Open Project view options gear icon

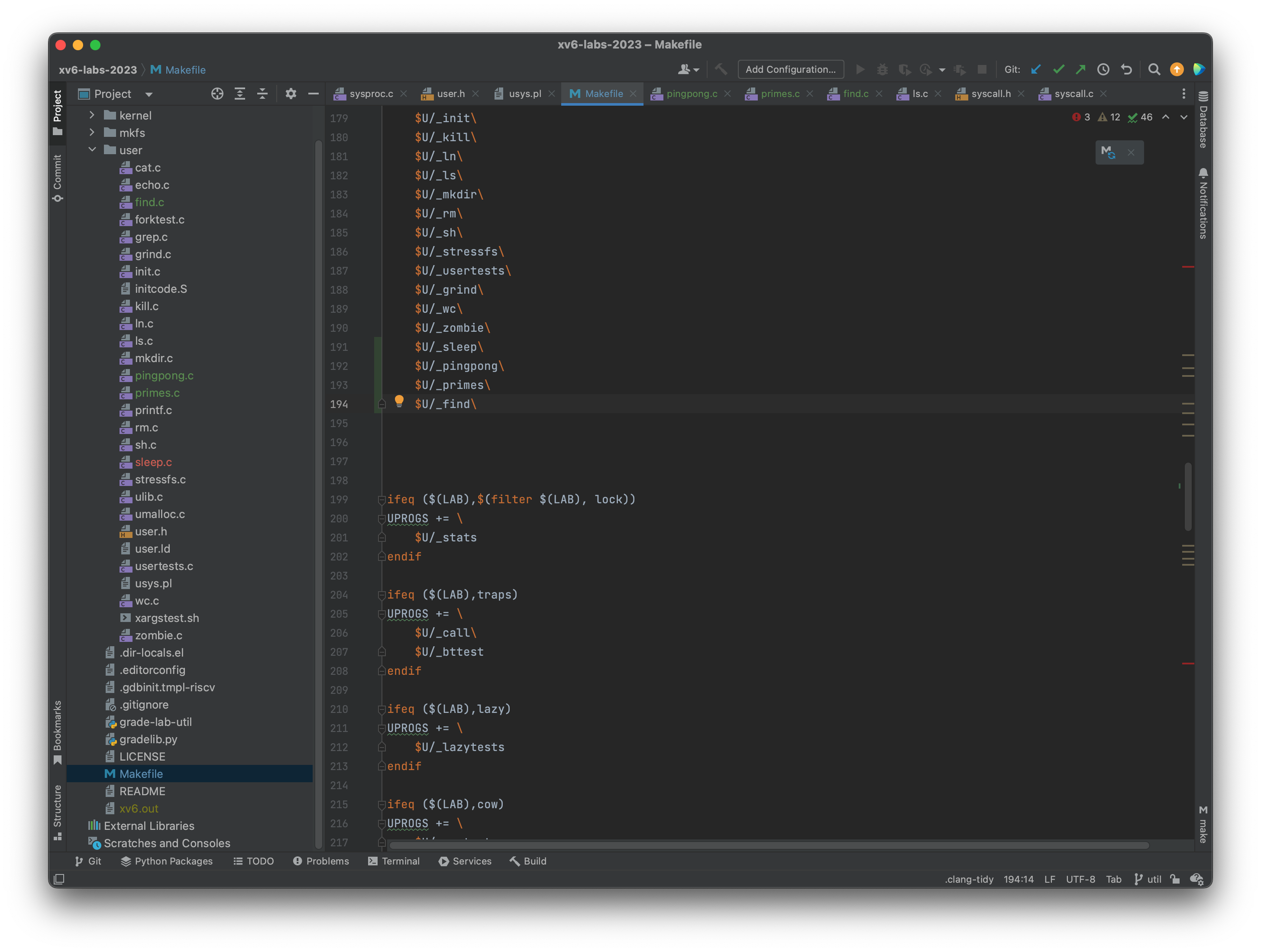291,94
